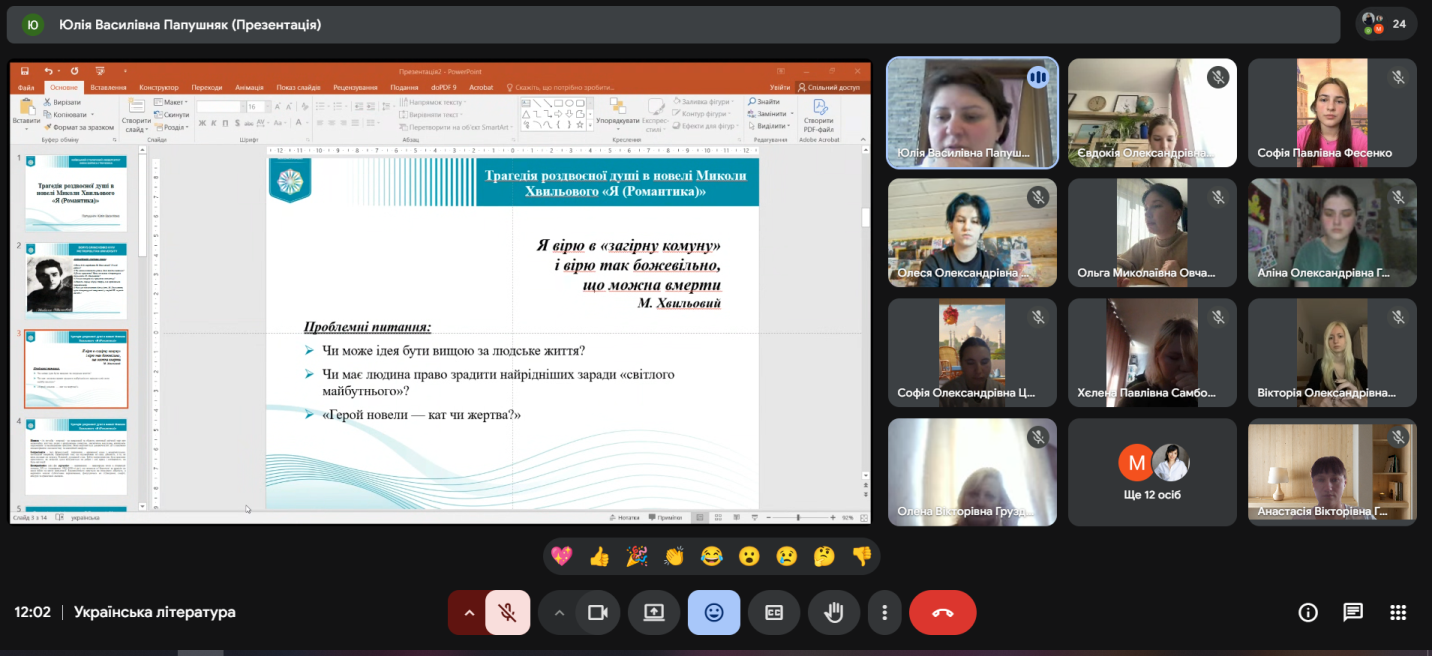Send the clapping hands emoji reaction

(674, 556)
